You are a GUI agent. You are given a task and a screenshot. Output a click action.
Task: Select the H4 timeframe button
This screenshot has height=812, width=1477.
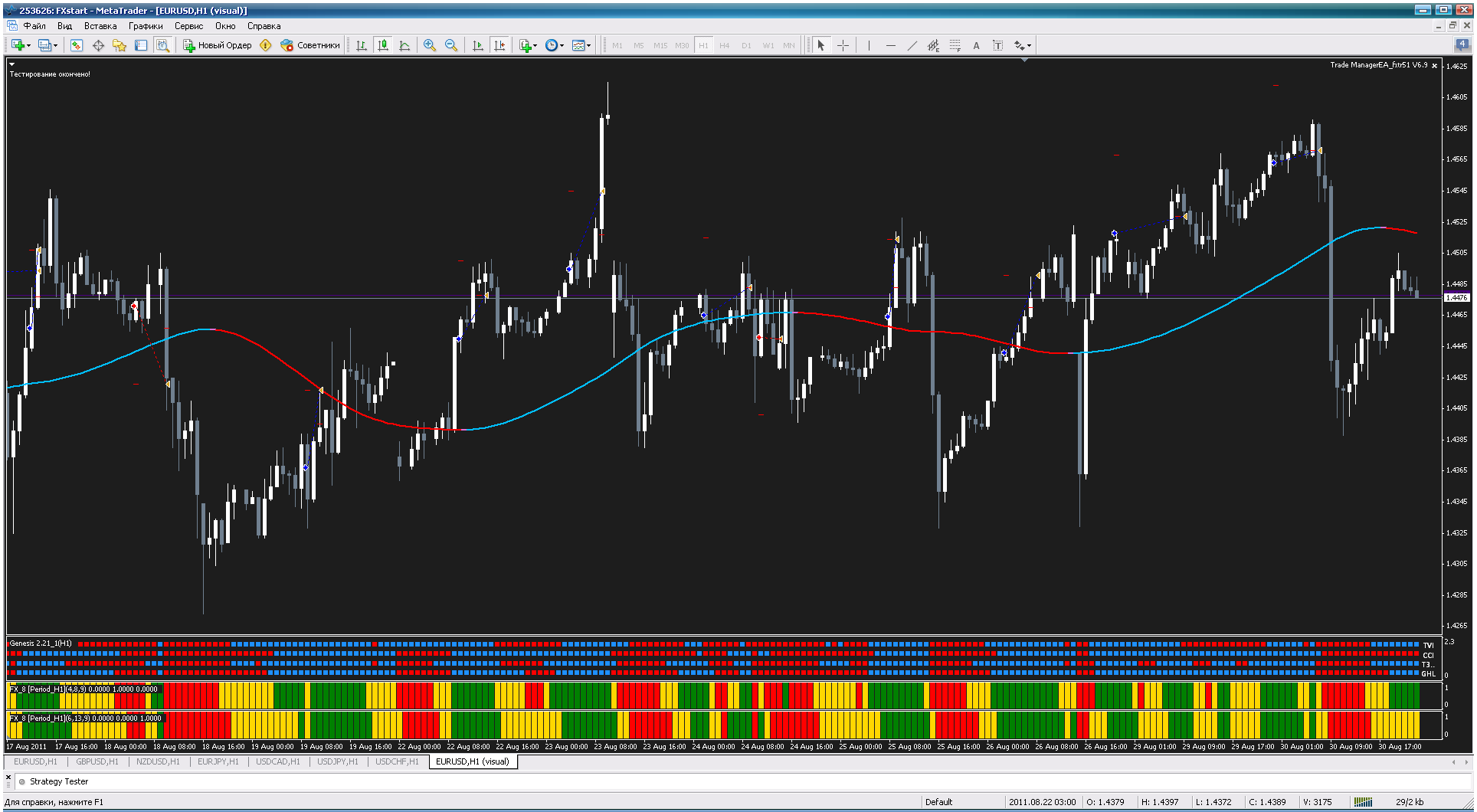pyautogui.click(x=725, y=45)
